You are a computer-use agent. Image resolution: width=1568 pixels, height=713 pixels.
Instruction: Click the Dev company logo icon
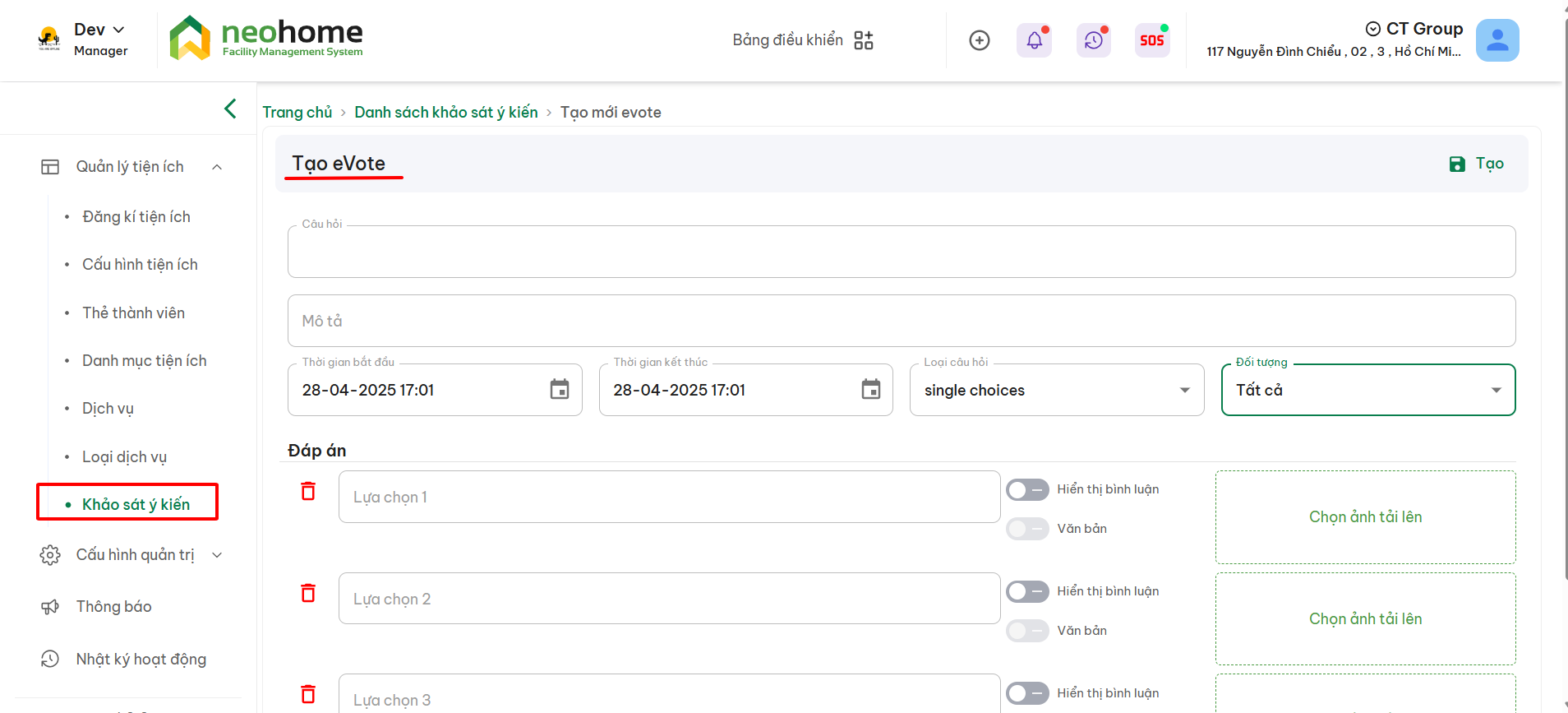(49, 39)
